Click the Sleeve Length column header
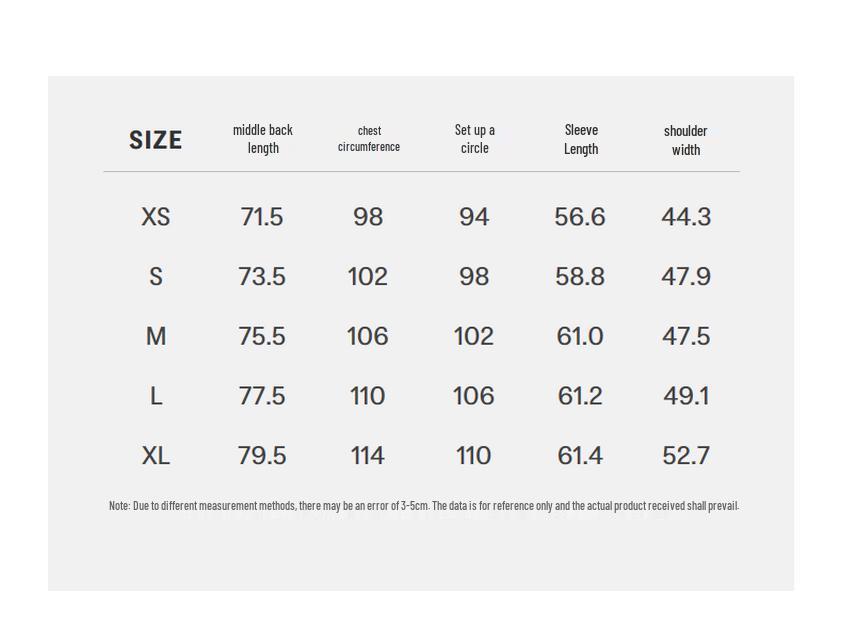842x632 pixels. (581, 139)
